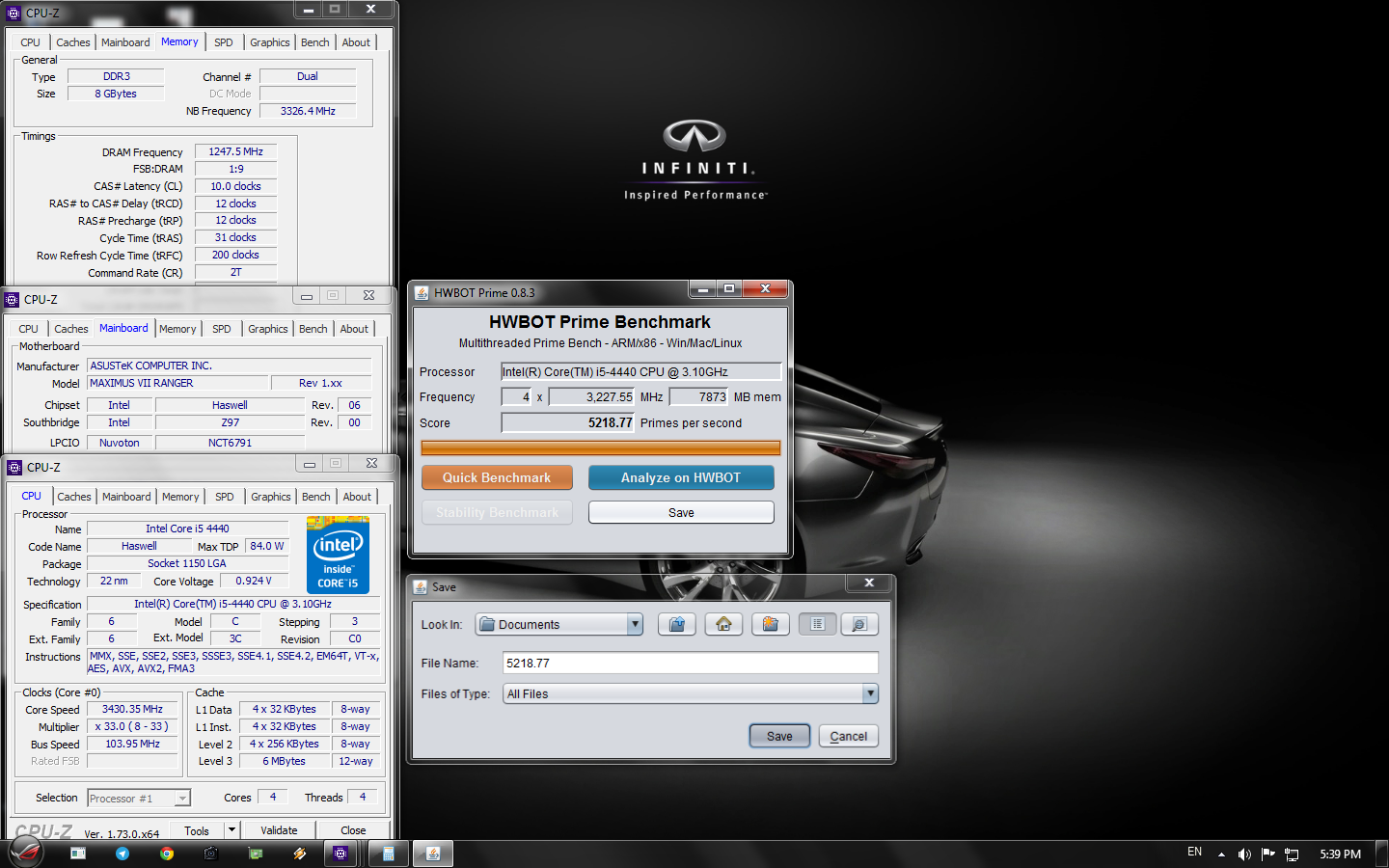
Task: Click the Core Voltage value 0.924 V
Action: [254, 581]
